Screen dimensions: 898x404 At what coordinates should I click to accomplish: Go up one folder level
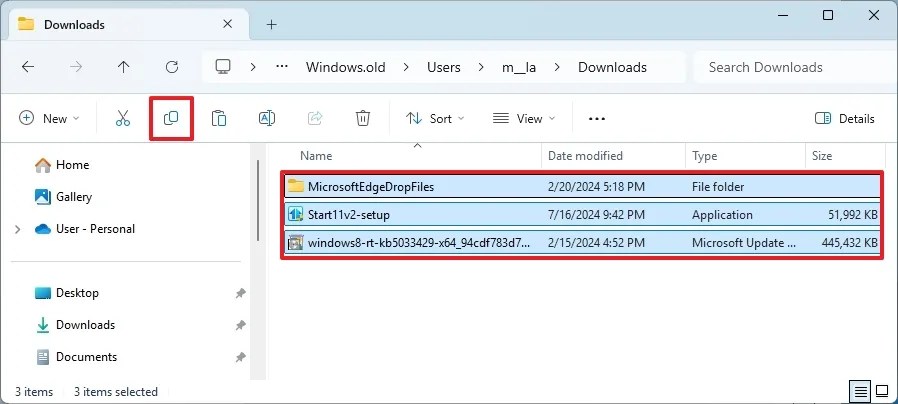tap(123, 67)
